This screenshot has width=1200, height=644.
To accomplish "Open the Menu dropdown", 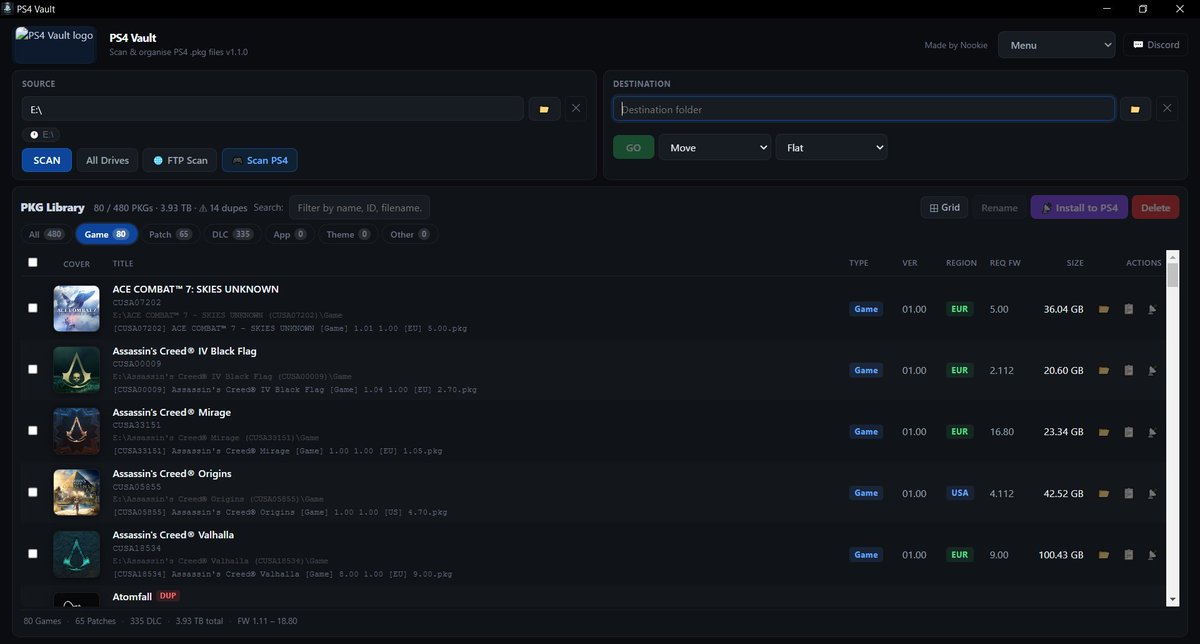I will (1057, 45).
